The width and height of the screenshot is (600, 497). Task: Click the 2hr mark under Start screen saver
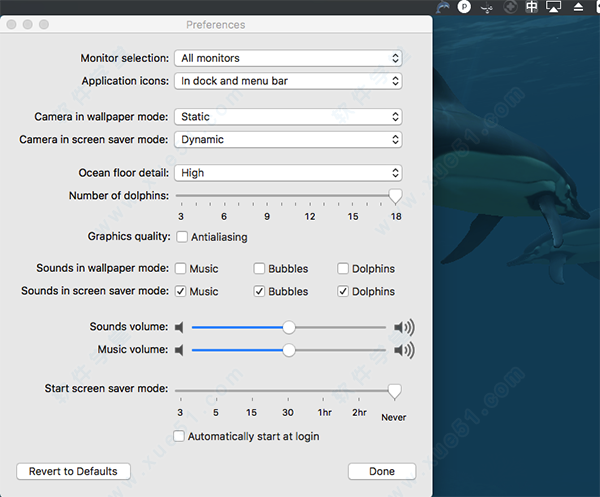pos(359,412)
